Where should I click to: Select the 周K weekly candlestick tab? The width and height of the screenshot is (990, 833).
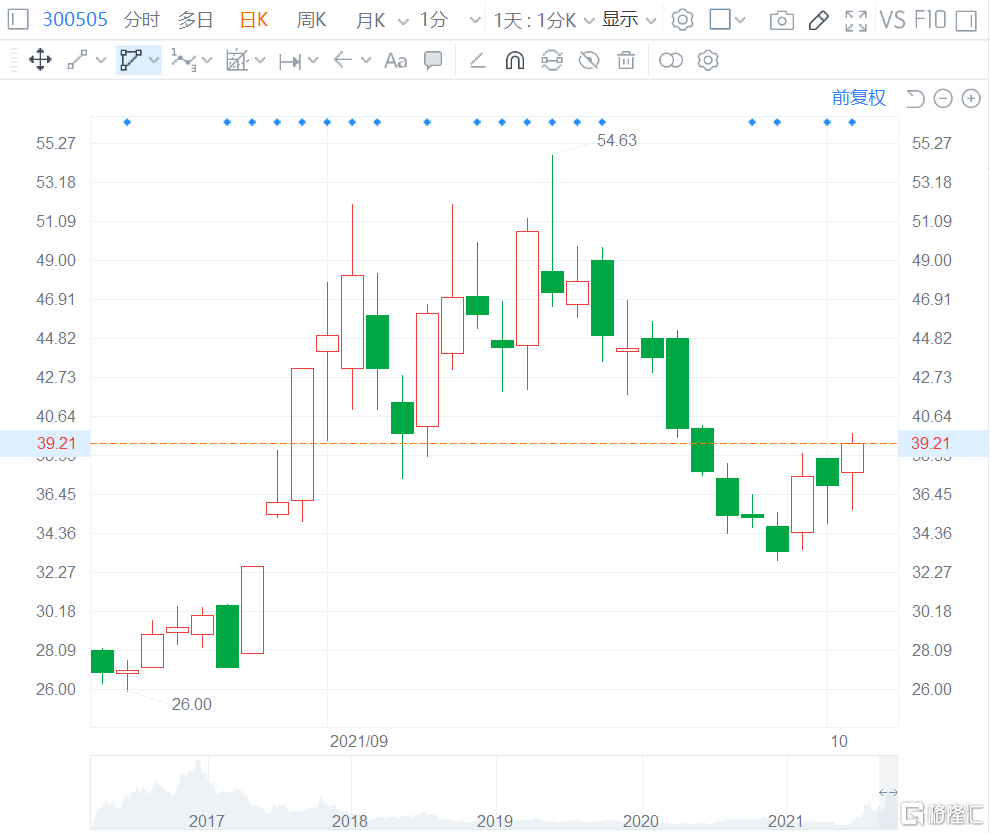pyautogui.click(x=311, y=20)
